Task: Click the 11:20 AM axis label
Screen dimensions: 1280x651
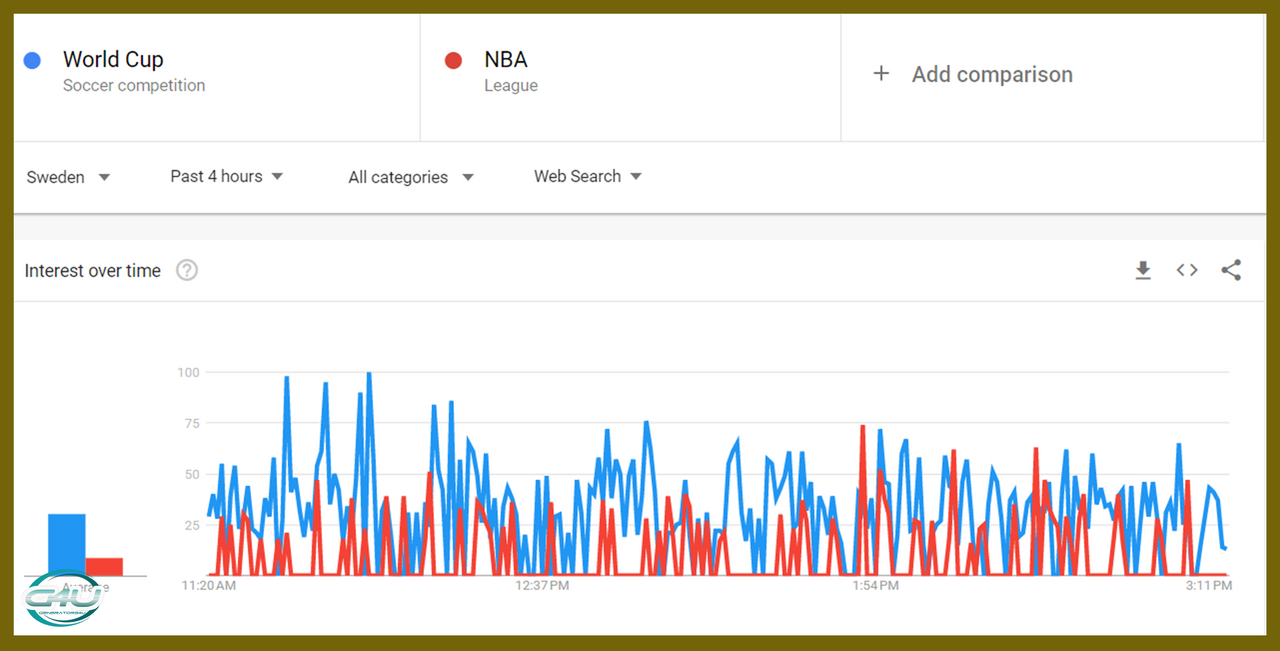Action: point(209,585)
